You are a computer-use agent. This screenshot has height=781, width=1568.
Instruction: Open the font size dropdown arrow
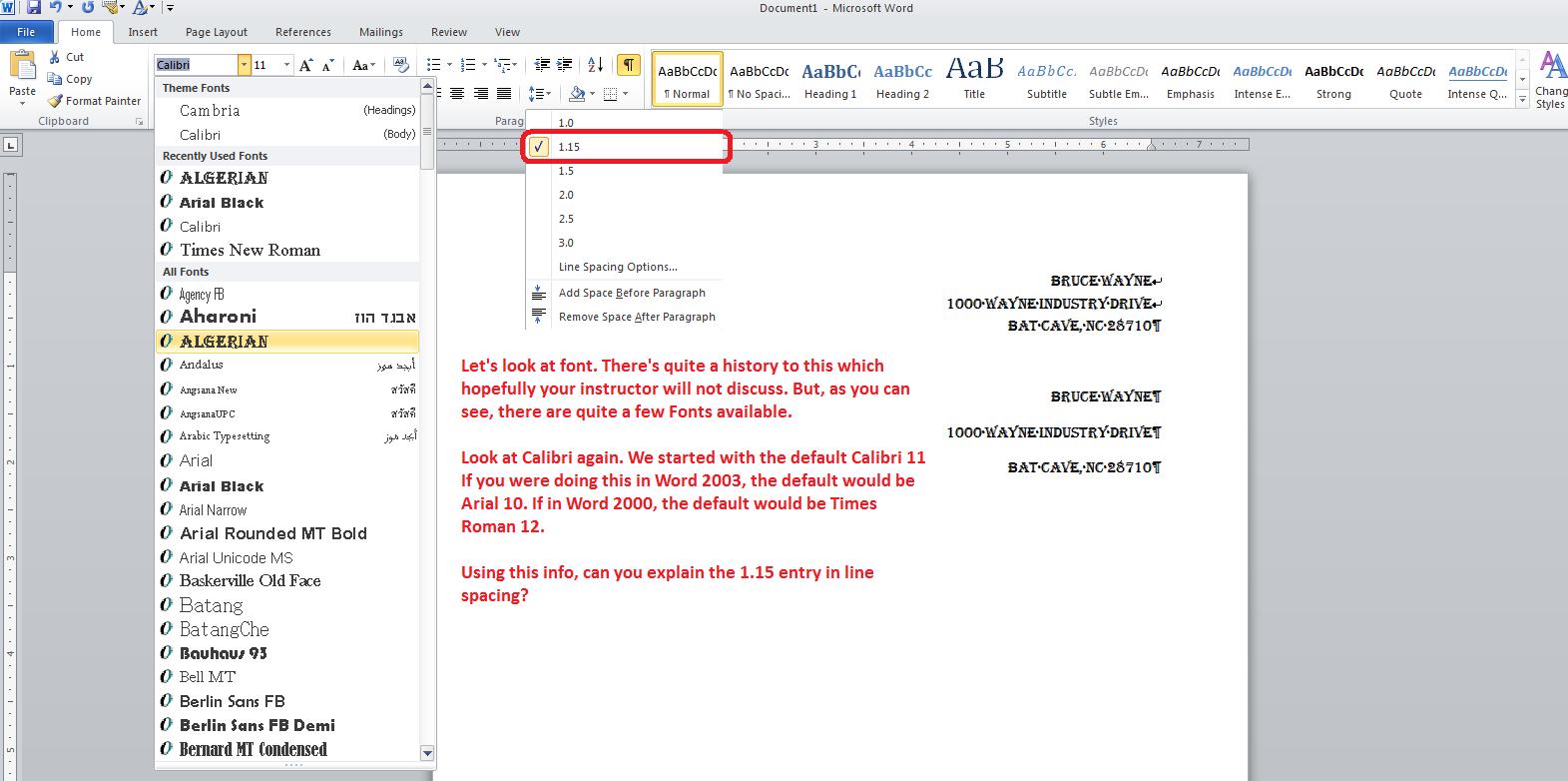[286, 65]
